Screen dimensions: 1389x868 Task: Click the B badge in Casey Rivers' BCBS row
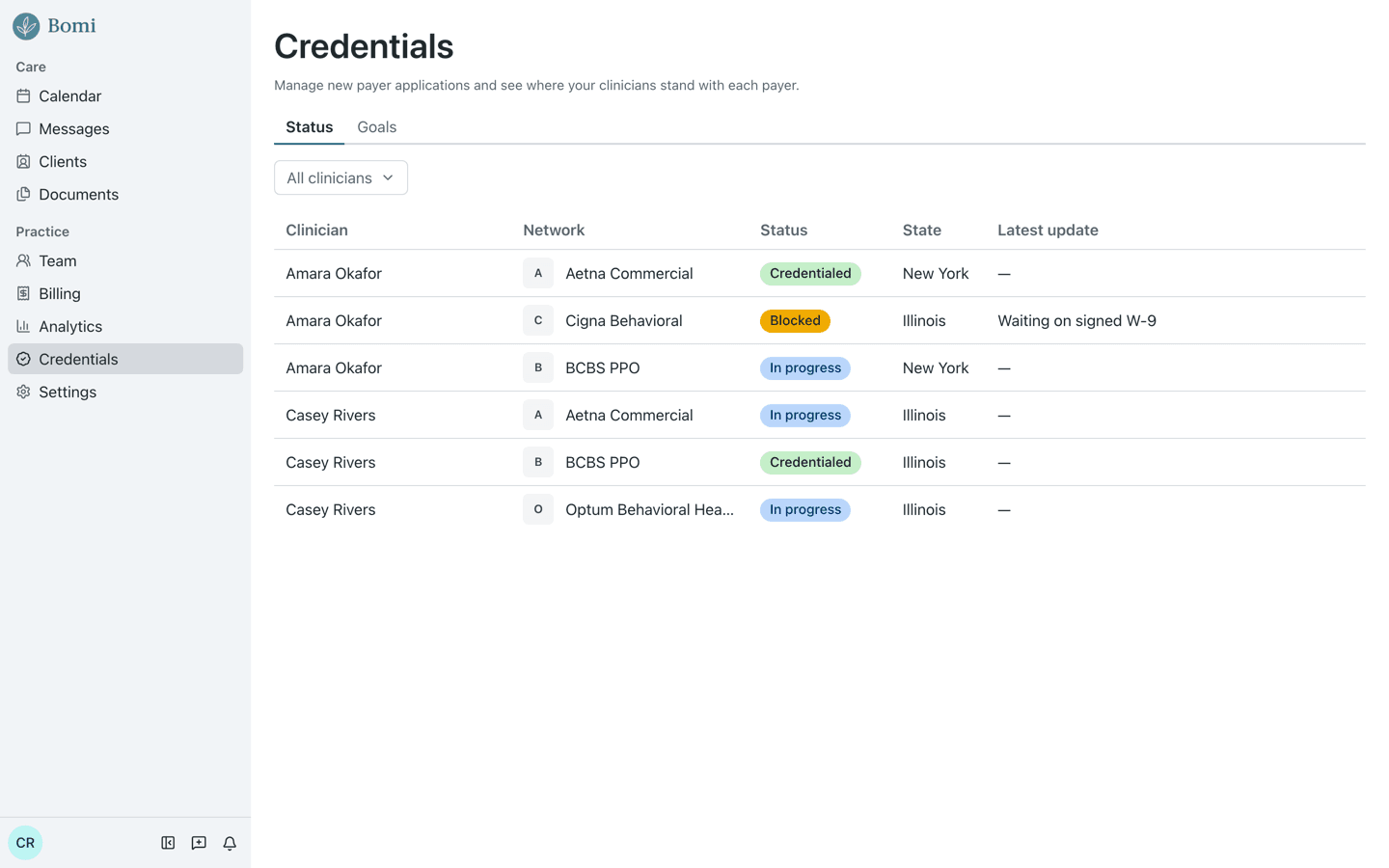pyautogui.click(x=538, y=463)
